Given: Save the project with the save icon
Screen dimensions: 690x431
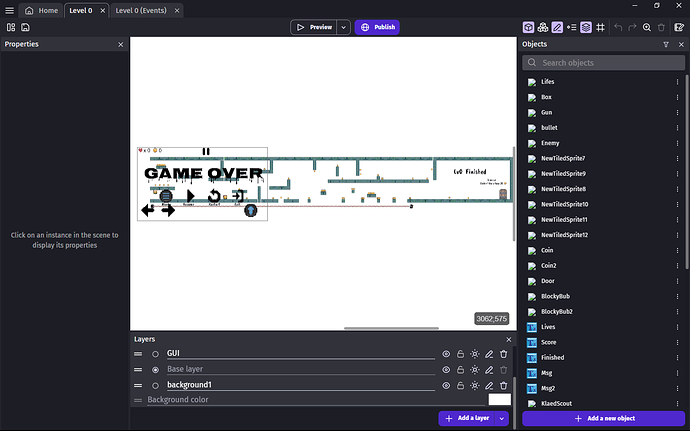Looking at the screenshot, I should coord(26,27).
